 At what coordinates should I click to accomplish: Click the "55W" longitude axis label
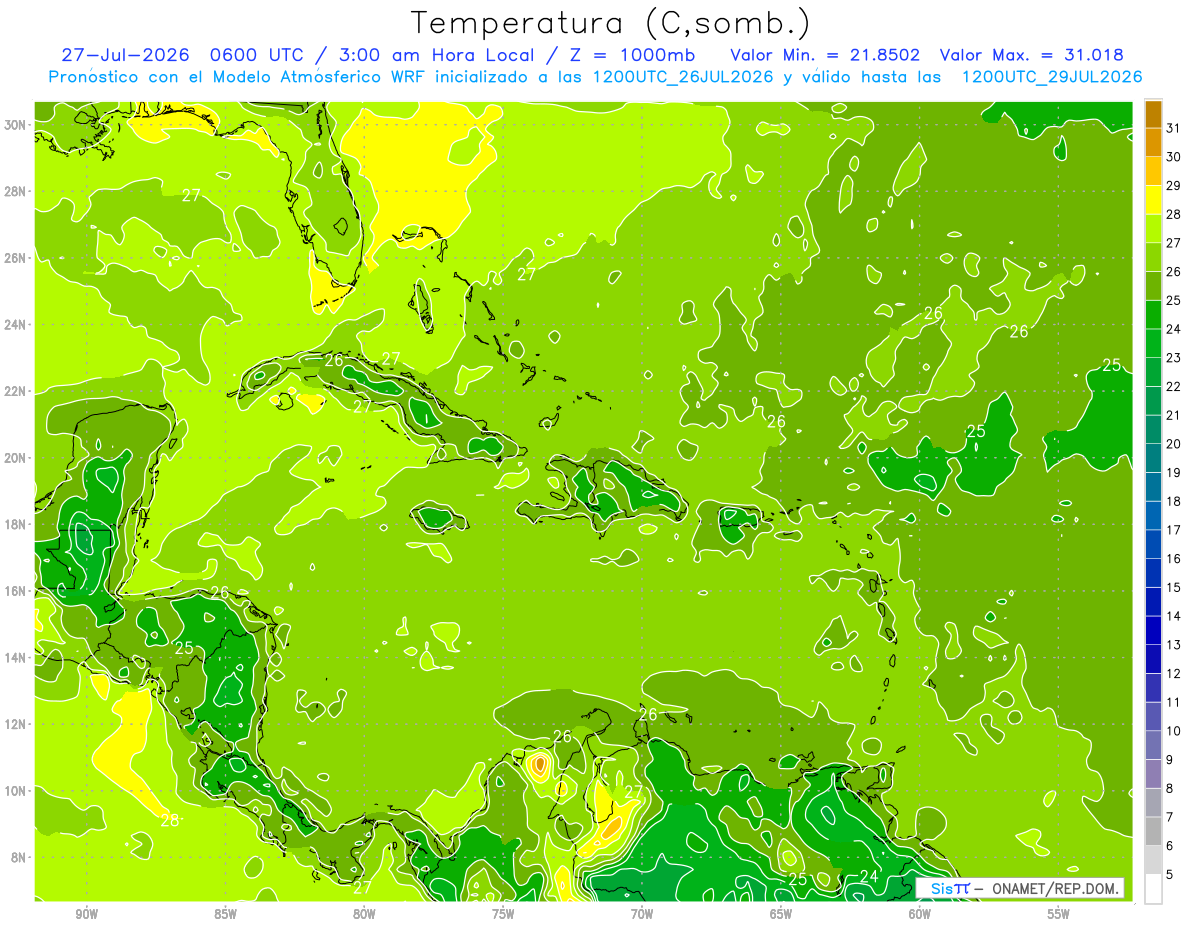1060,915
